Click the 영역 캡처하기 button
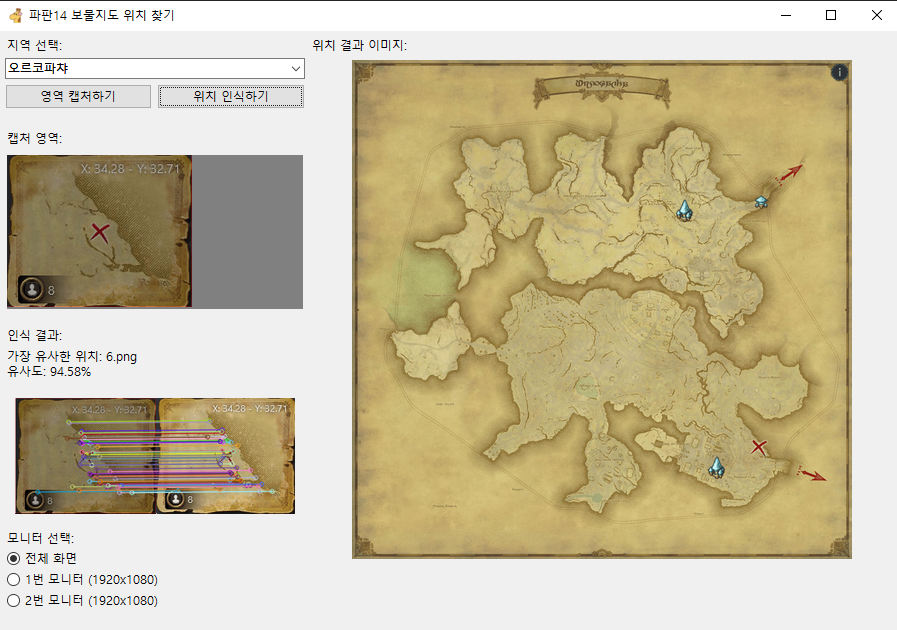The height and width of the screenshot is (630, 897). pos(78,96)
